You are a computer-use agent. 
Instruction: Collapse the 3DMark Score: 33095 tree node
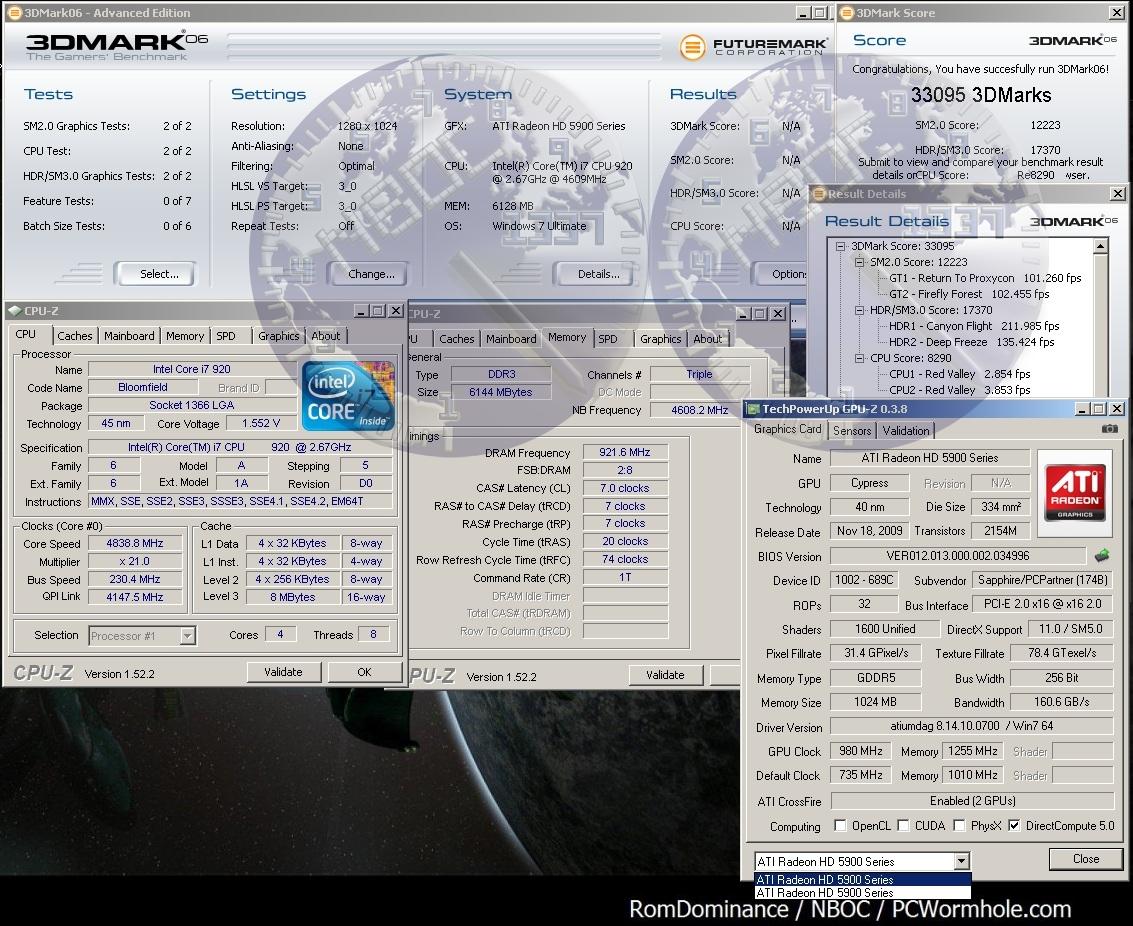point(840,246)
